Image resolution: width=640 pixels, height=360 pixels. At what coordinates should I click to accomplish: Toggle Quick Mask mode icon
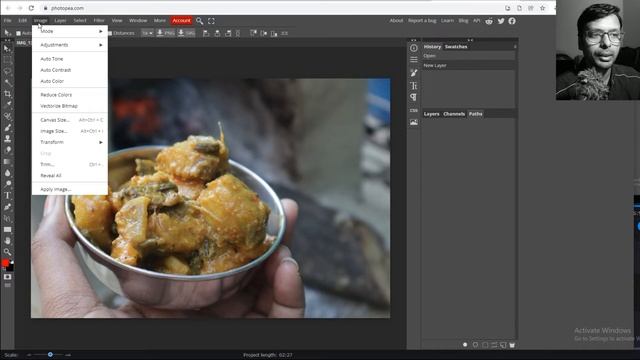point(7,277)
